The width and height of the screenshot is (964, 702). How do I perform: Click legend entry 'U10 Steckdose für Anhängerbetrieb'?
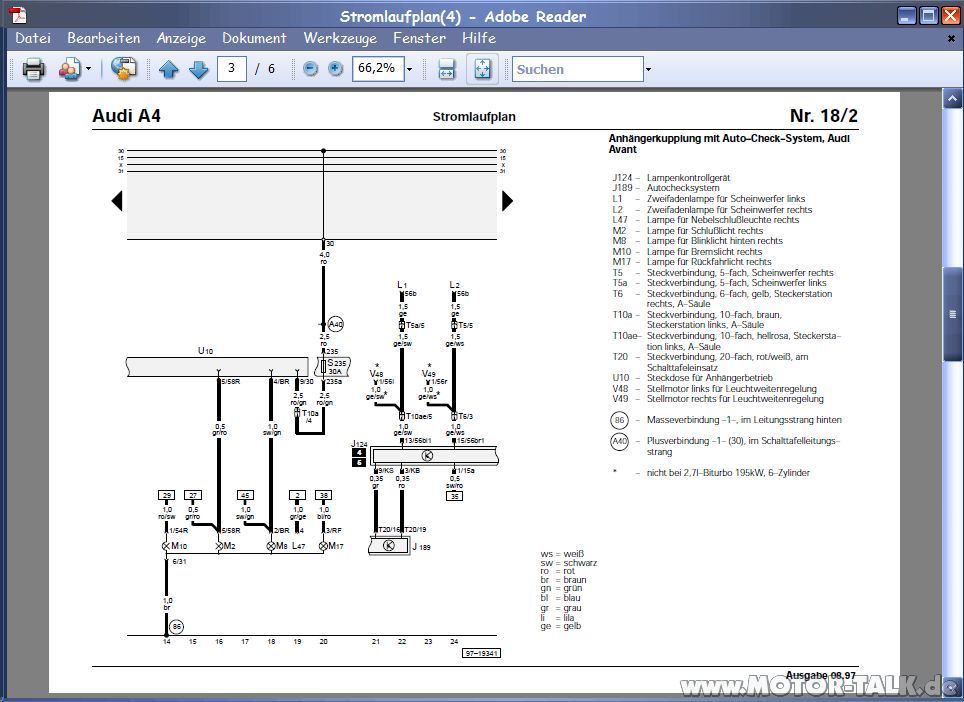pyautogui.click(x=692, y=378)
